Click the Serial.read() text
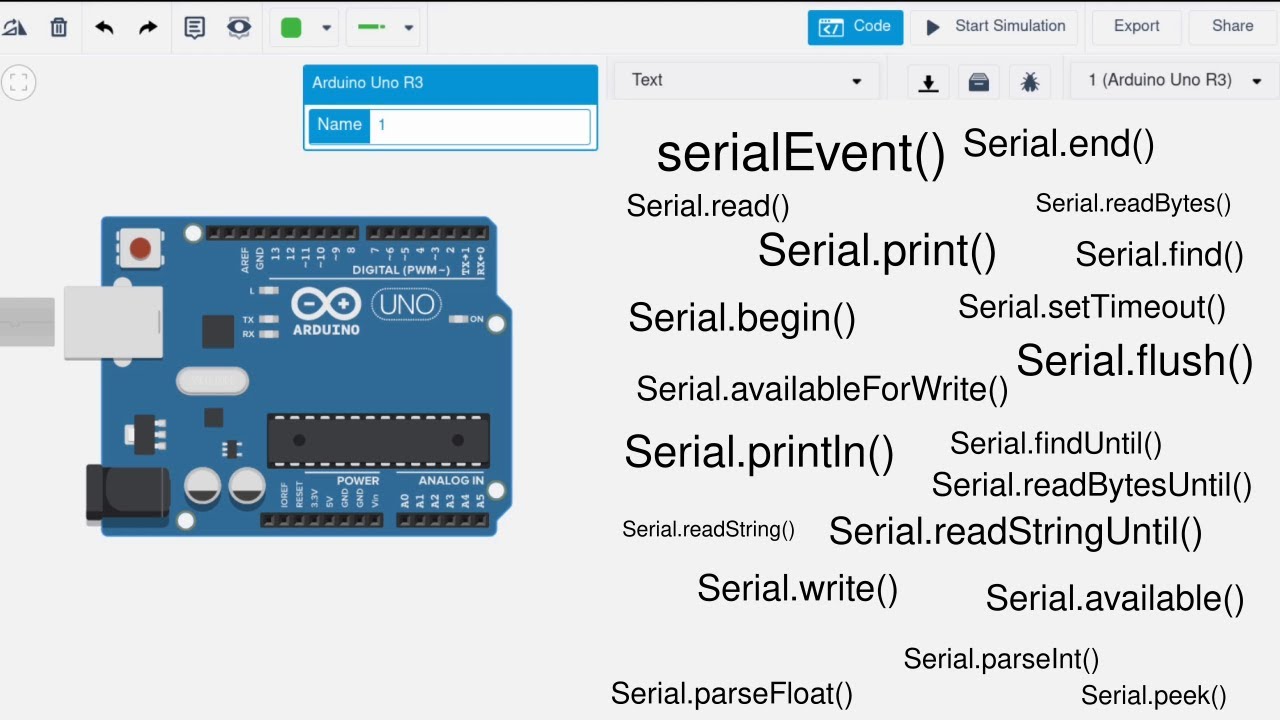The height and width of the screenshot is (720, 1280). point(708,206)
